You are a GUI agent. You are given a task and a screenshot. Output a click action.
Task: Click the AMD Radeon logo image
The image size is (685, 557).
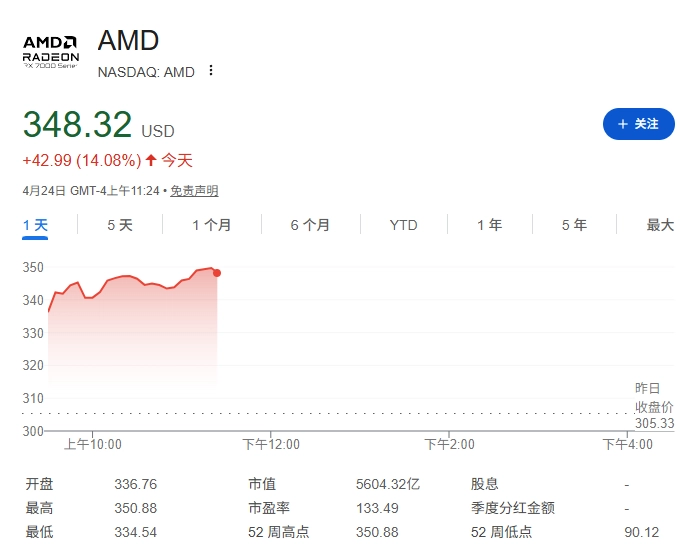click(x=51, y=52)
